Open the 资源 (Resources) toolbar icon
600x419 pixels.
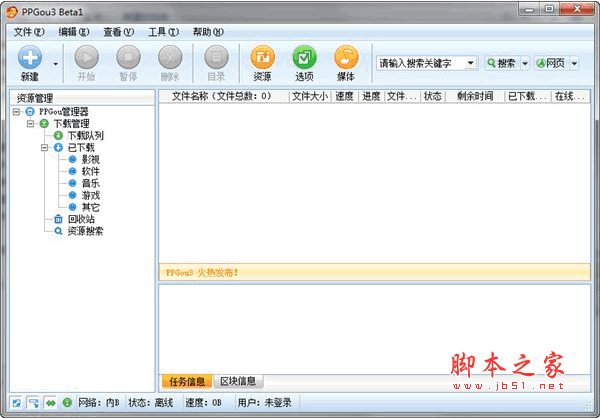262,57
